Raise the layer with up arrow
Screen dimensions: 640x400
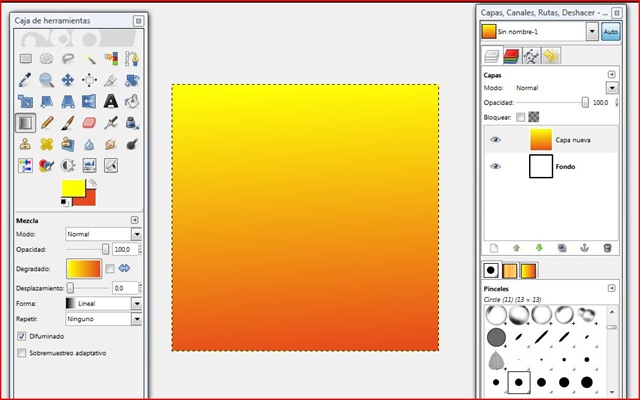coord(516,248)
